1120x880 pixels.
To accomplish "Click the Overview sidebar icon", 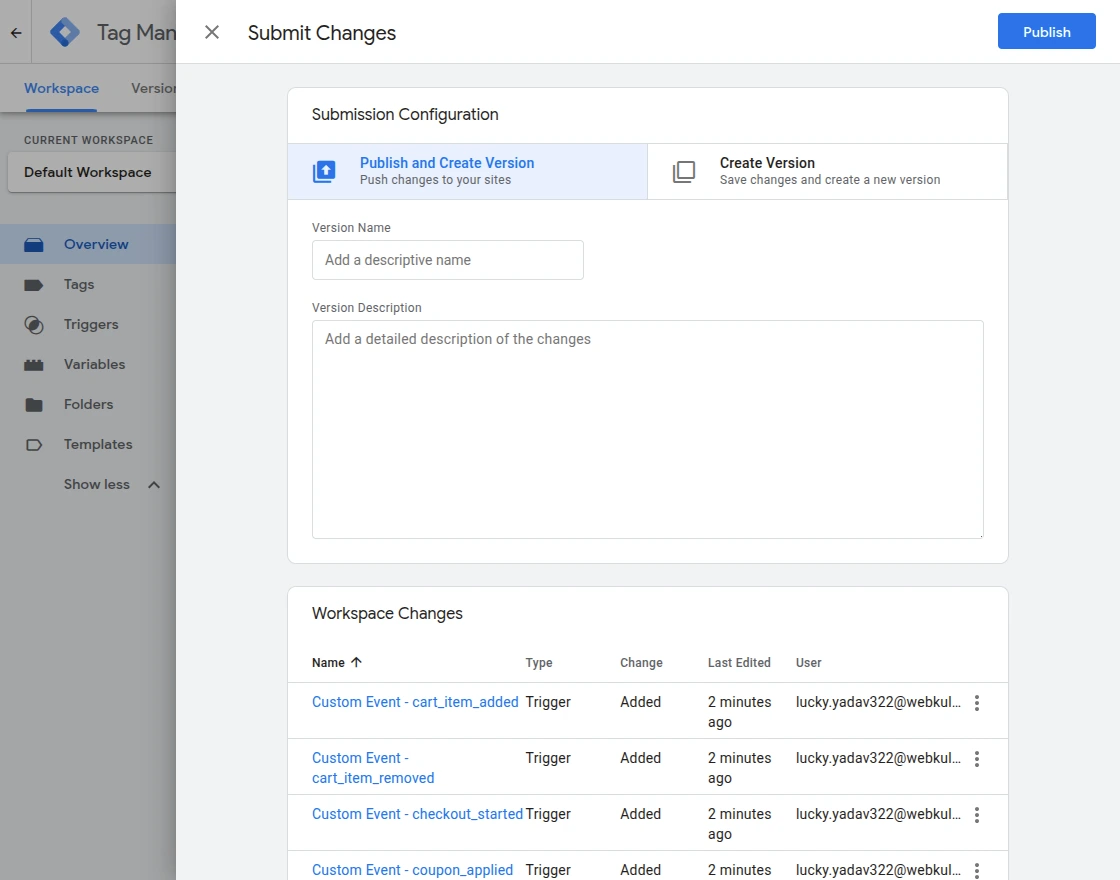I will pos(34,245).
